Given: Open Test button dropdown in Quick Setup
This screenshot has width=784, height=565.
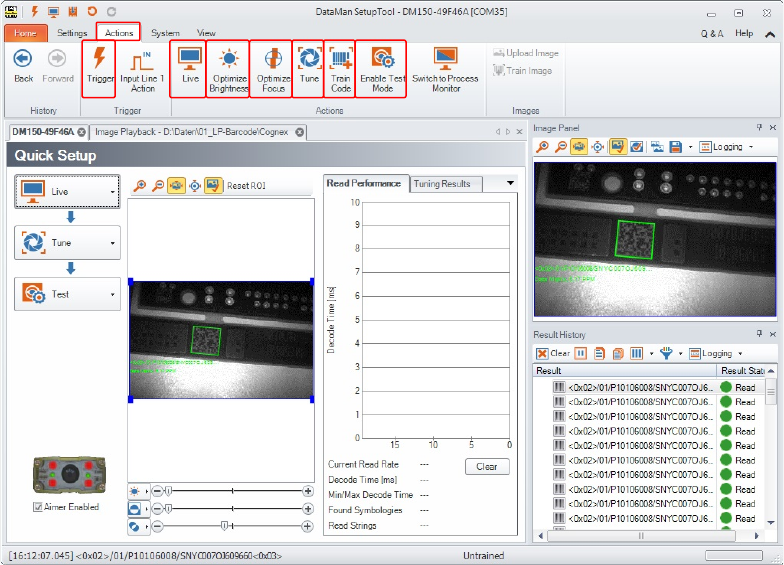Looking at the screenshot, I should [x=112, y=294].
